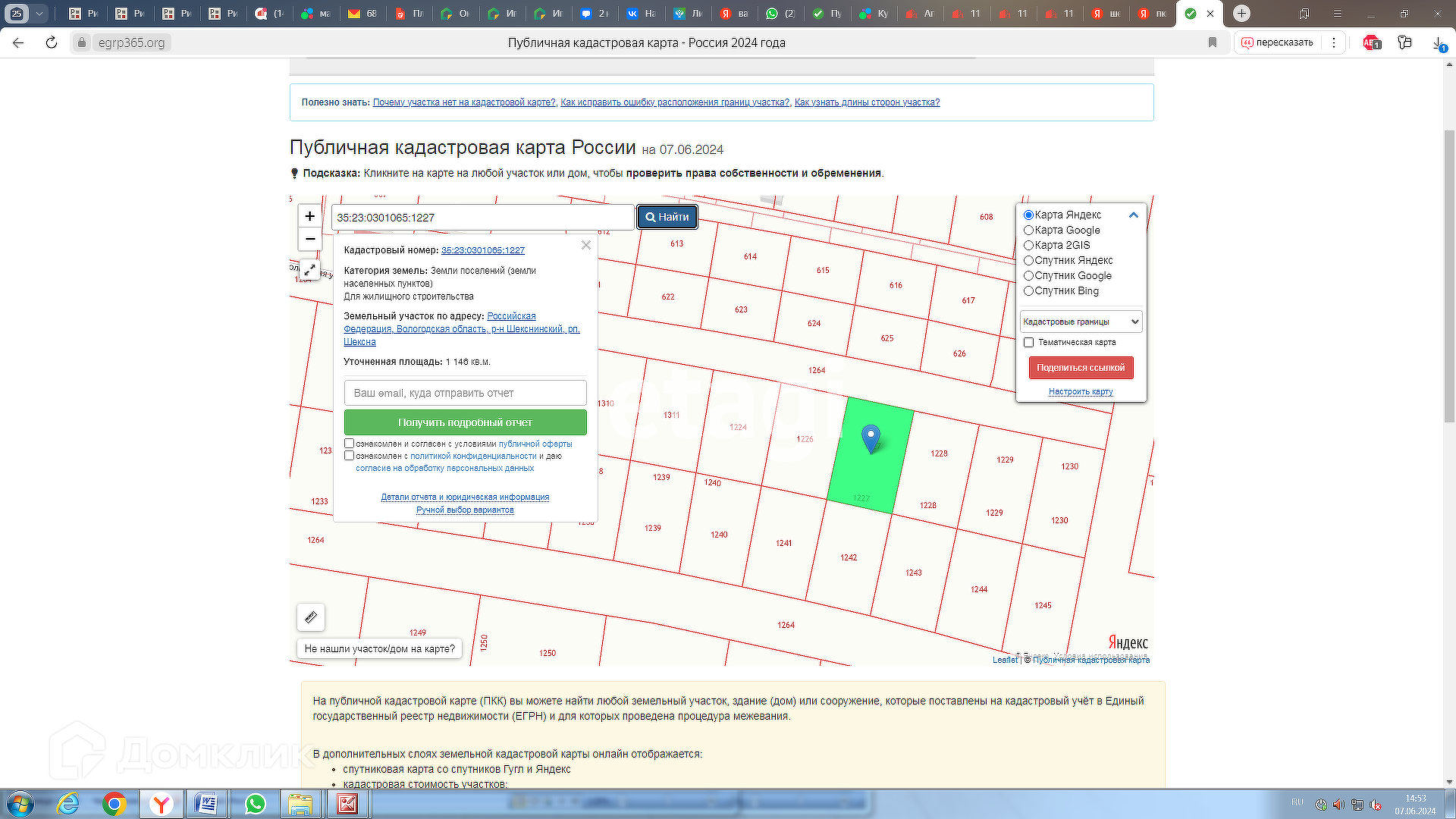This screenshot has width=1456, height=819.
Task: Collapse the map layers panel chevron
Action: click(x=1134, y=215)
